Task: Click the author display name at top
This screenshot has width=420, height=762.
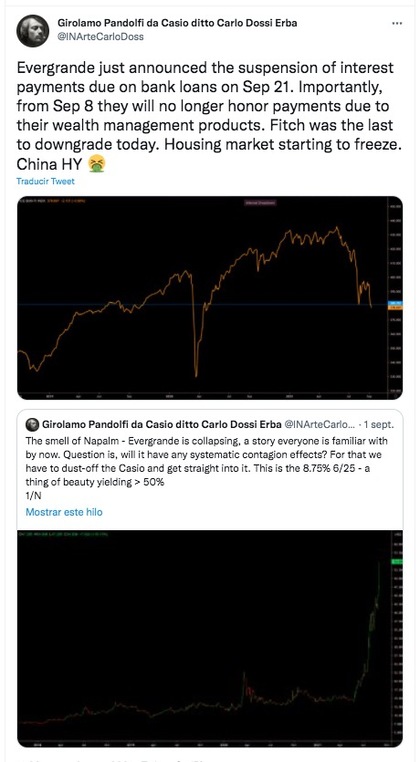Action: [x=177, y=23]
